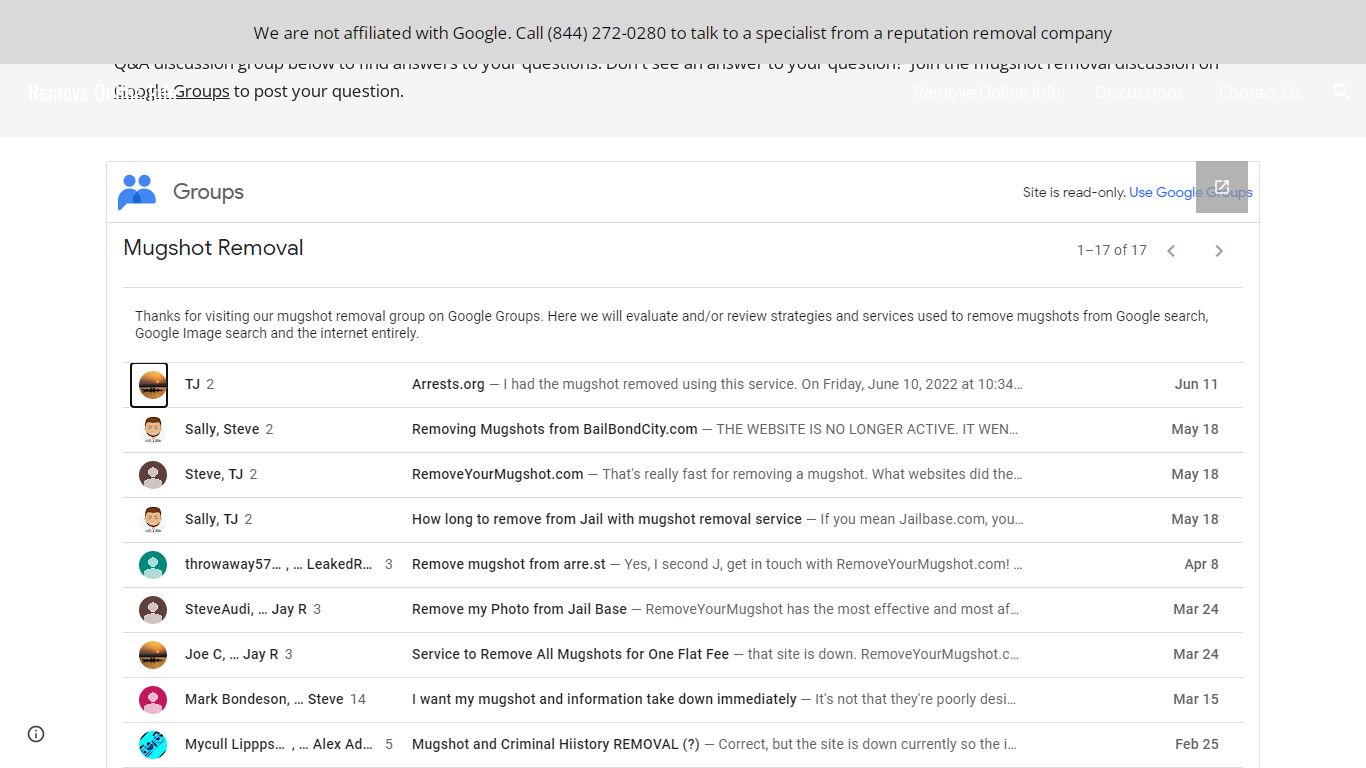Click the Jun 11 date cell
Screen dimensions: 1366x768
coord(1196,384)
